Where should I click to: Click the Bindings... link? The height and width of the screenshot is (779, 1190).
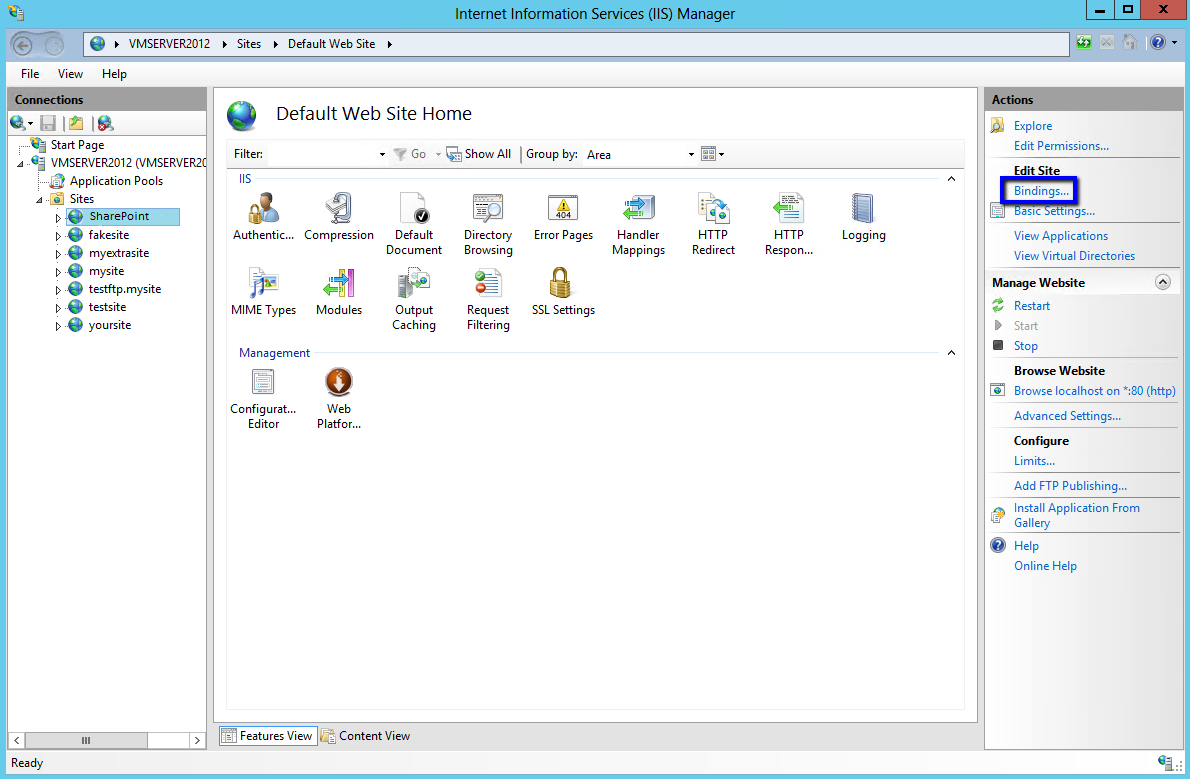coord(1041,191)
